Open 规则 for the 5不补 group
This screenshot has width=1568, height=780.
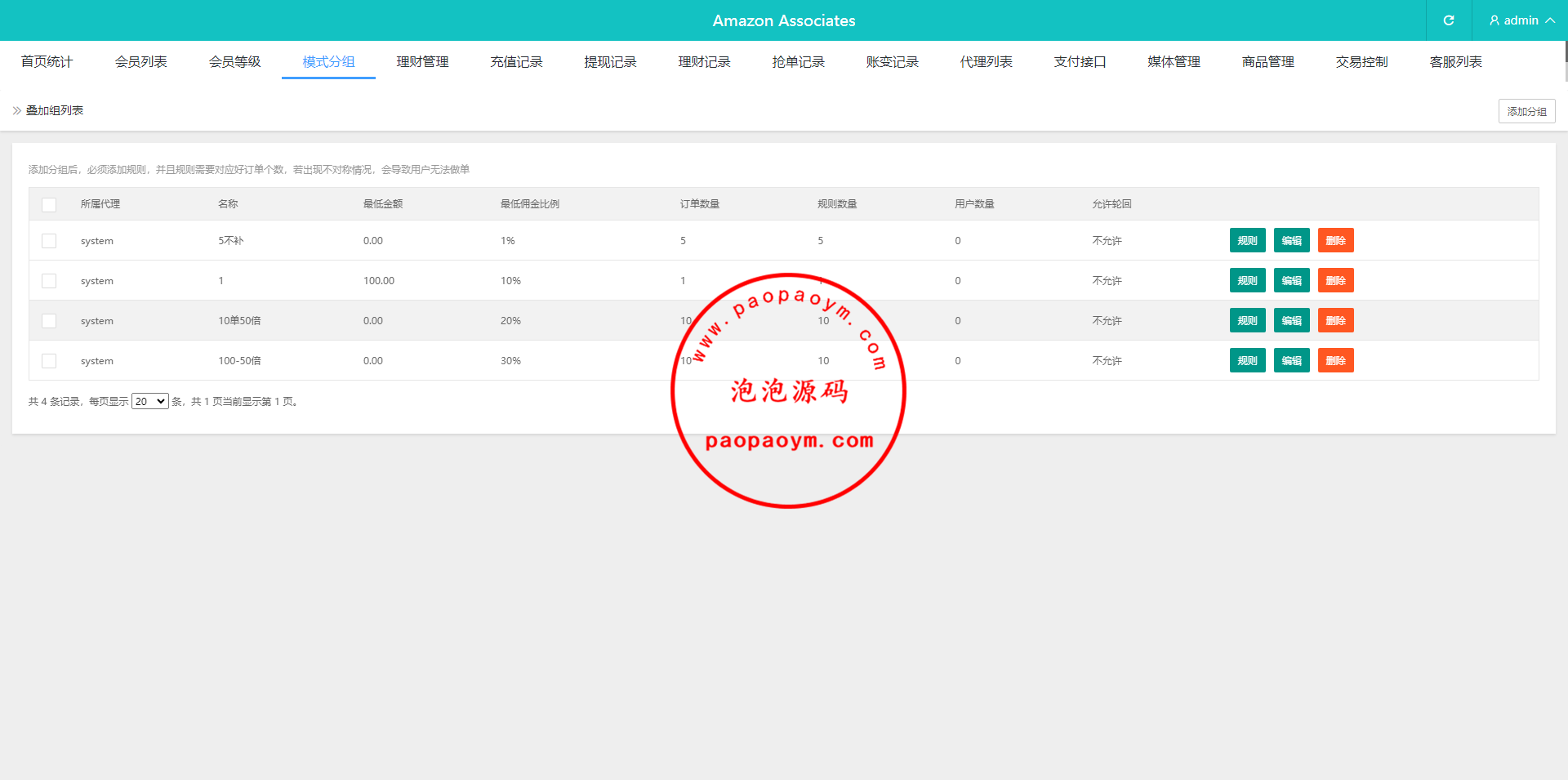(x=1247, y=241)
